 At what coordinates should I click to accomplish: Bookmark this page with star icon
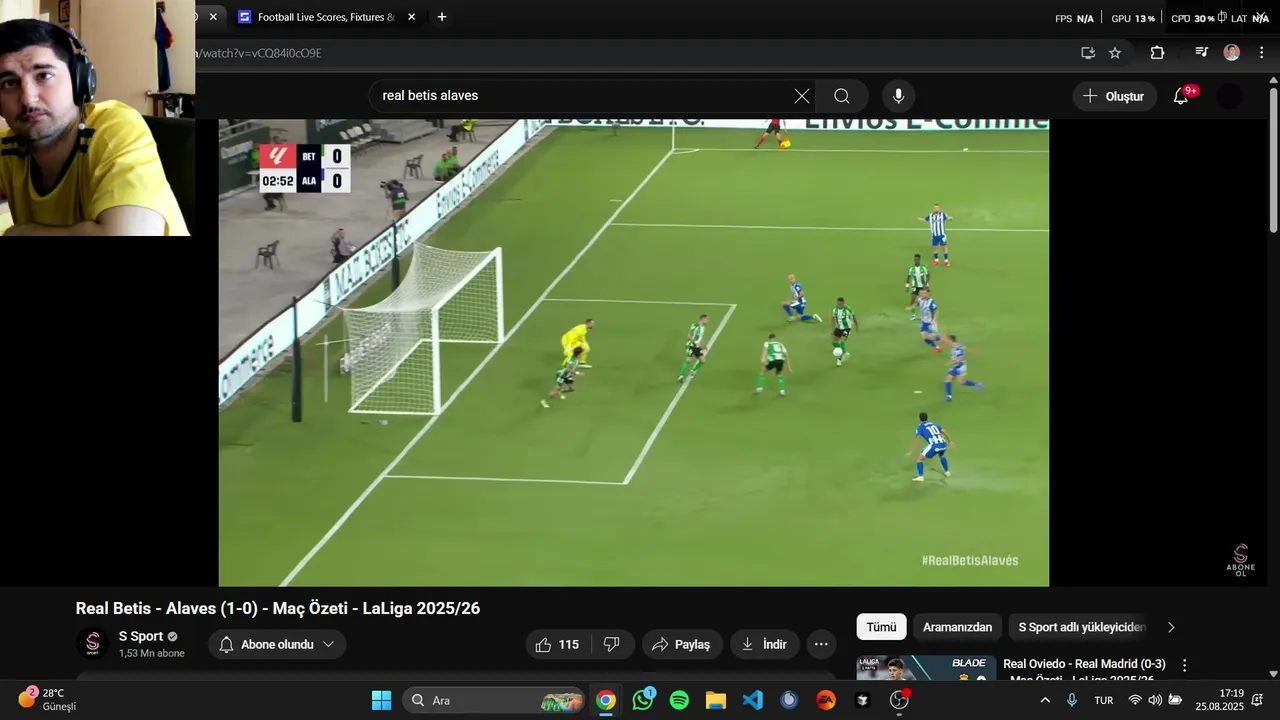1115,53
